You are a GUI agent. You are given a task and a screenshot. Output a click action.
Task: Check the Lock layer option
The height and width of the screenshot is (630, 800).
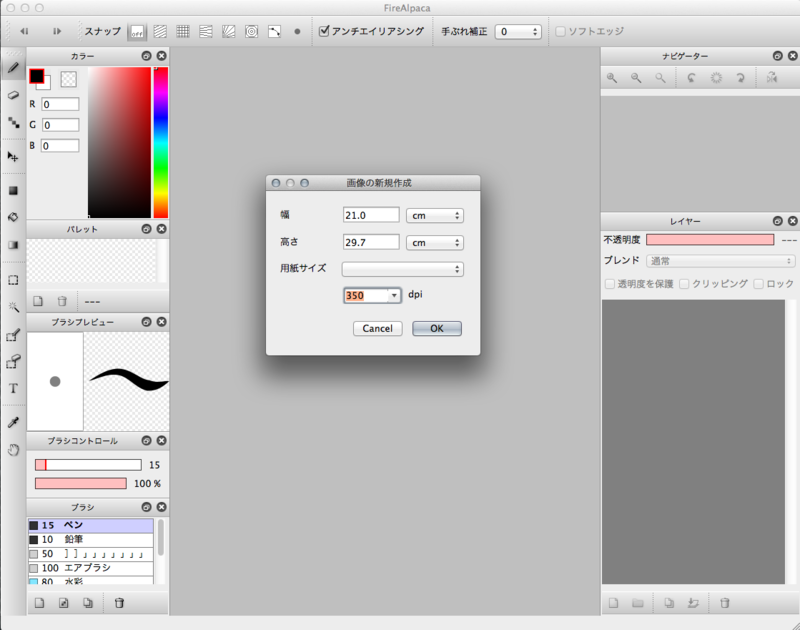pos(759,284)
